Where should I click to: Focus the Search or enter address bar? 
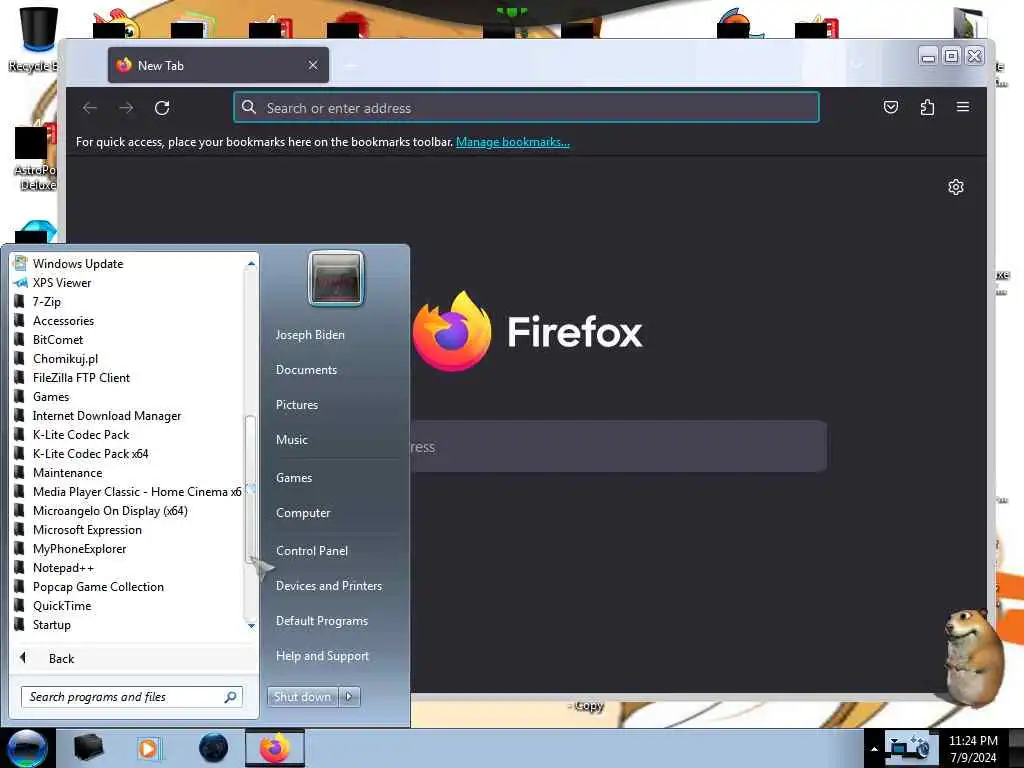[x=526, y=108]
